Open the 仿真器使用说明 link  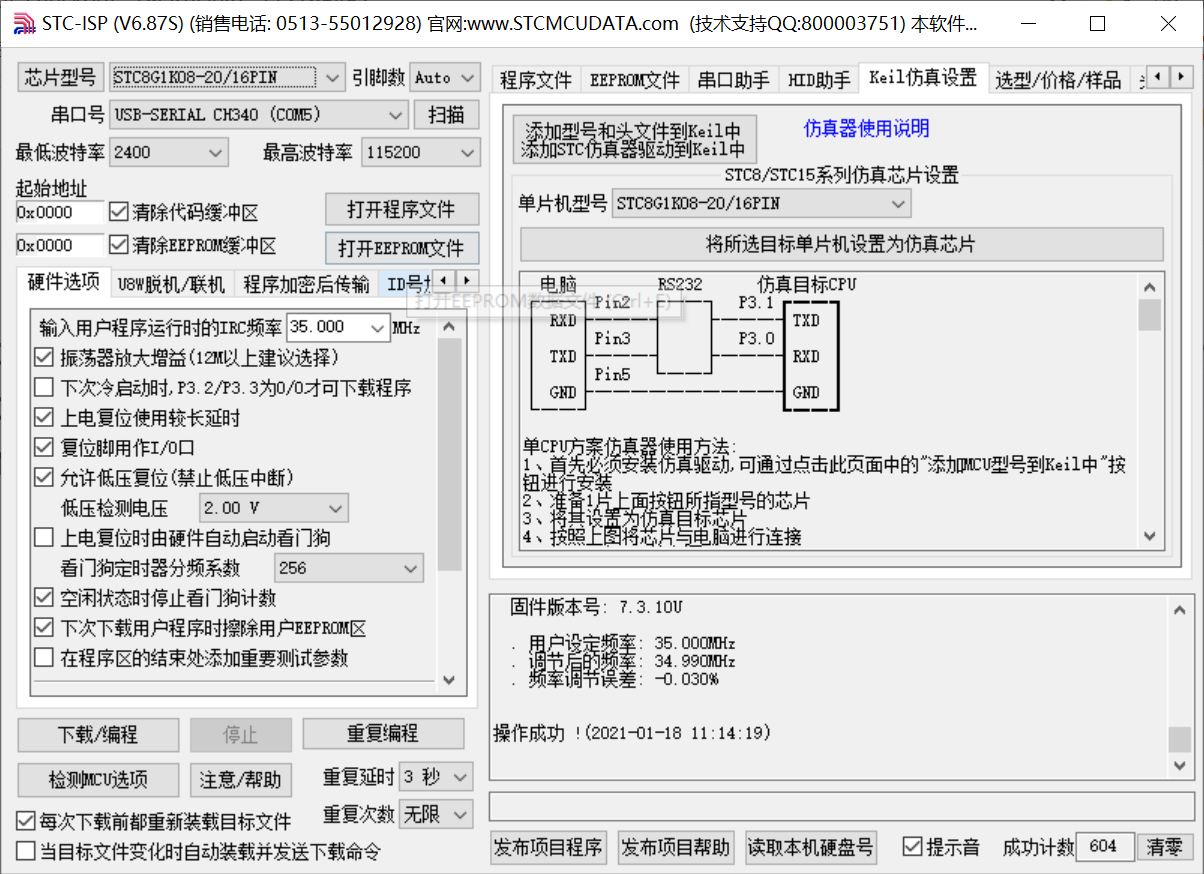(865, 129)
